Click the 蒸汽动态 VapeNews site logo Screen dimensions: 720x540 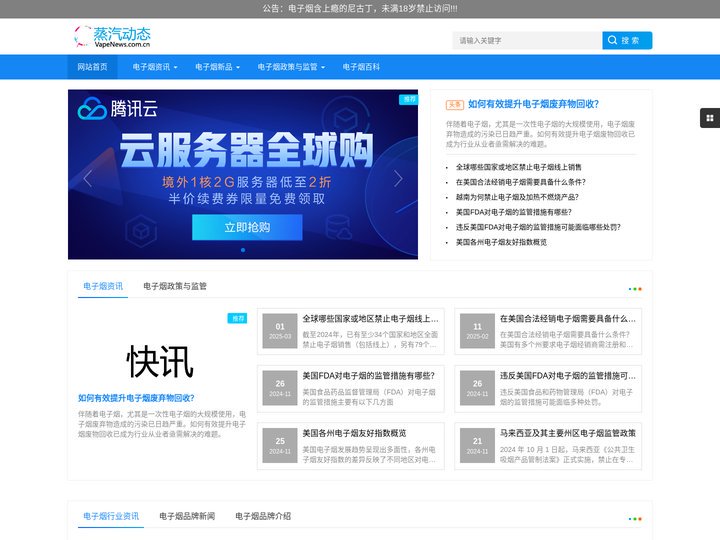click(x=112, y=36)
